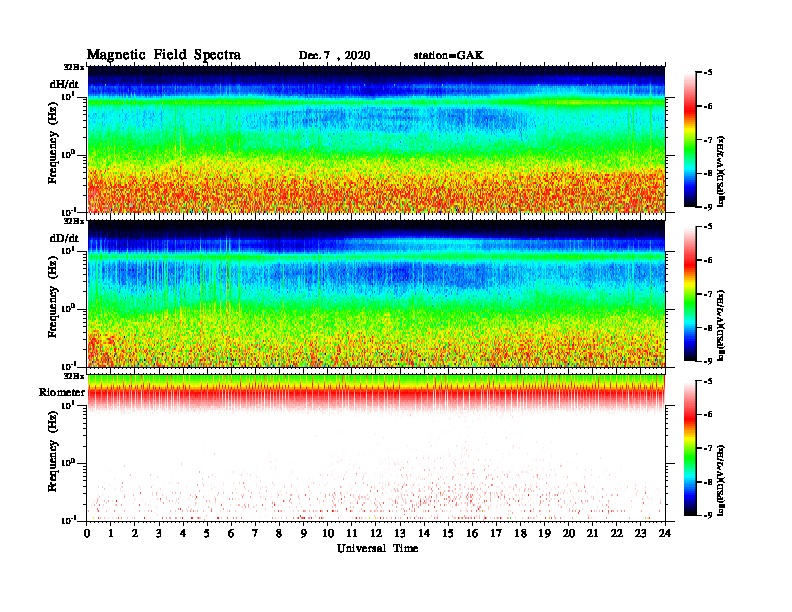This screenshot has width=792, height=612.
Task: Click hour "8" on the Universal Time axis
Action: pyautogui.click(x=279, y=533)
